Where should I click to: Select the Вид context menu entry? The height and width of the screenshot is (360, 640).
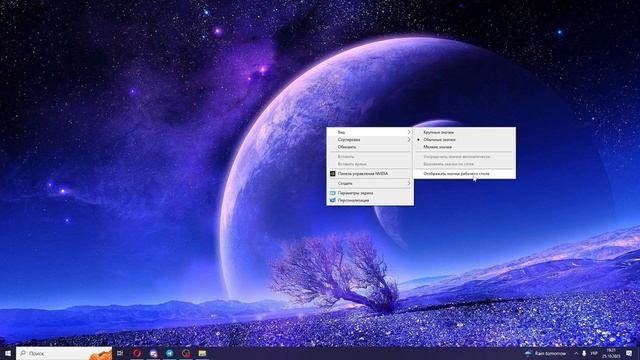point(370,132)
